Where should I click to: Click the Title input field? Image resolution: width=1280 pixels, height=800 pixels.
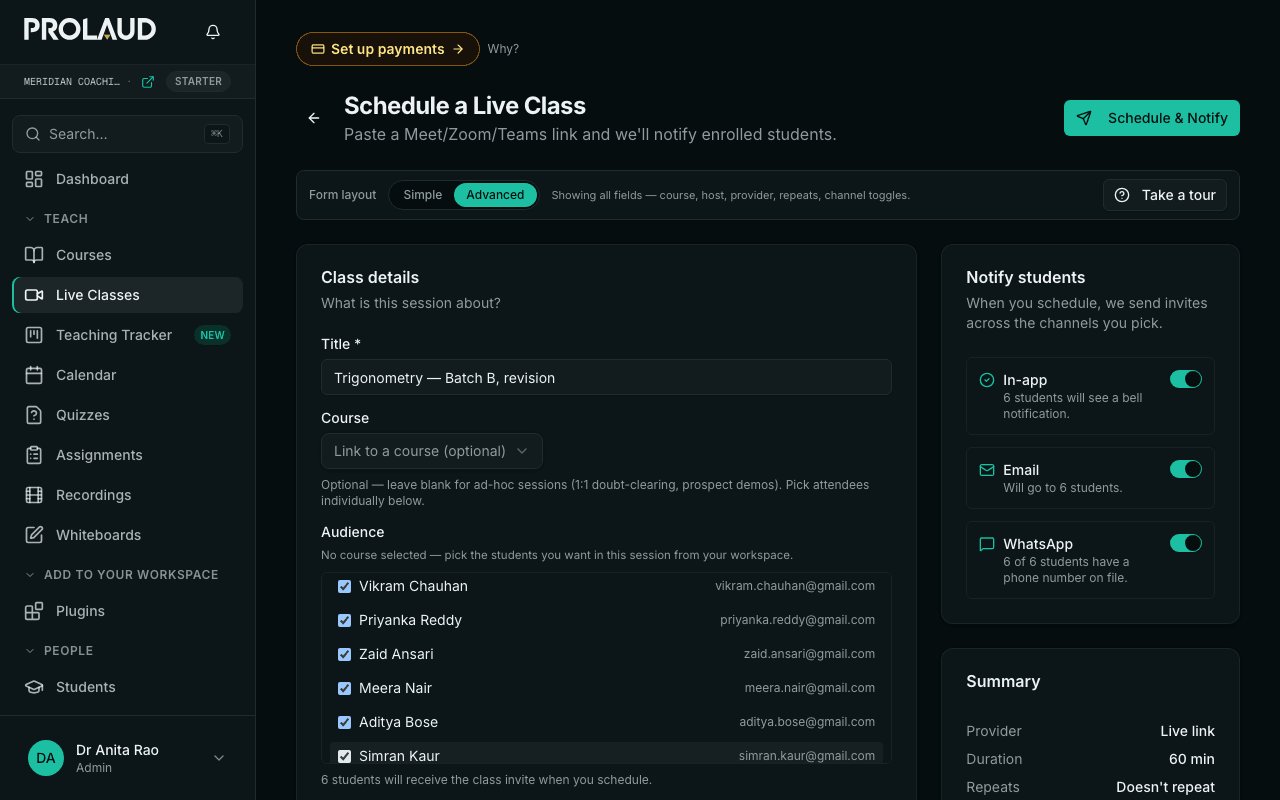click(606, 377)
